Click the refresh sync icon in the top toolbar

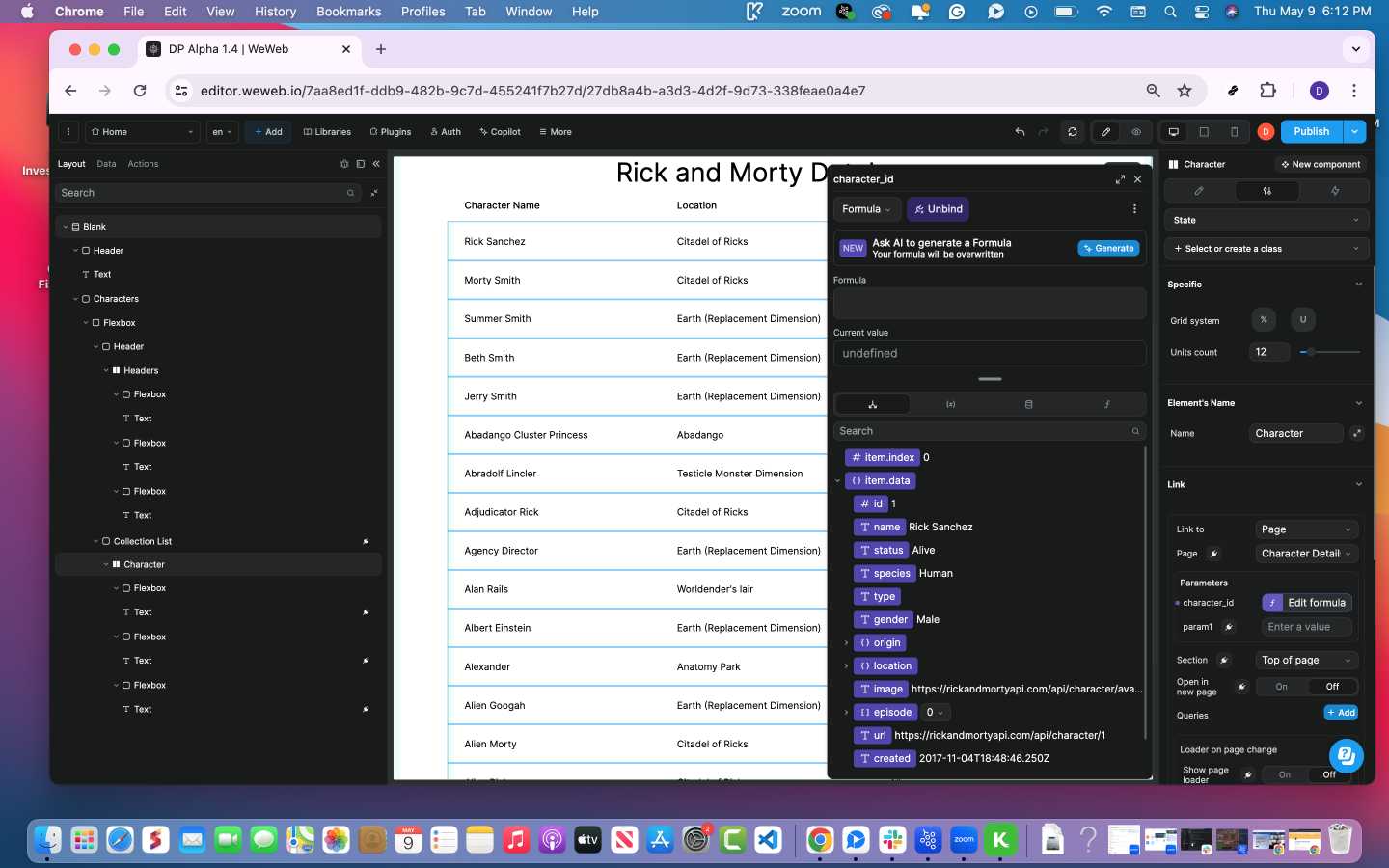1073,132
